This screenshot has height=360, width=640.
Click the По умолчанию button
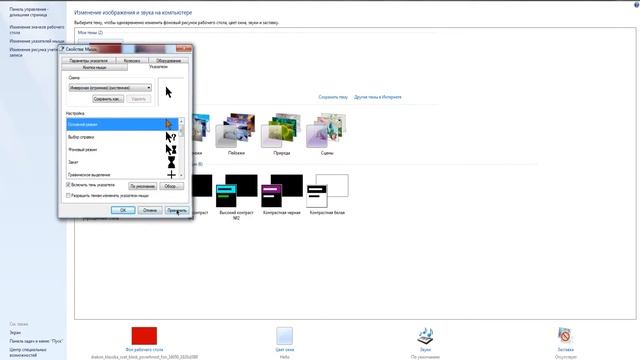(142, 186)
